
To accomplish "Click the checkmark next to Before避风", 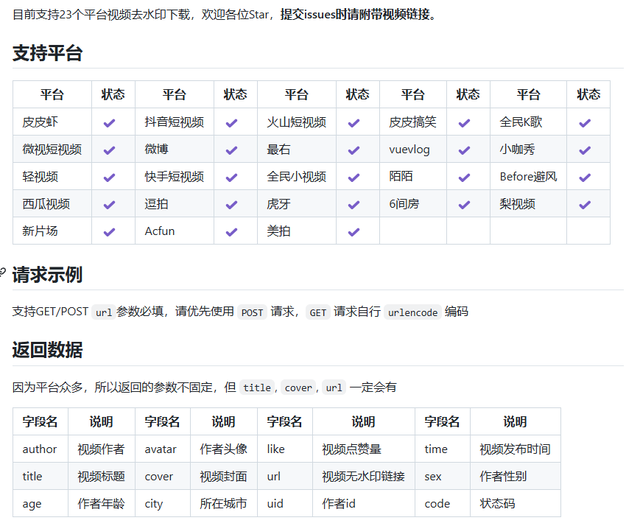I will tap(587, 177).
